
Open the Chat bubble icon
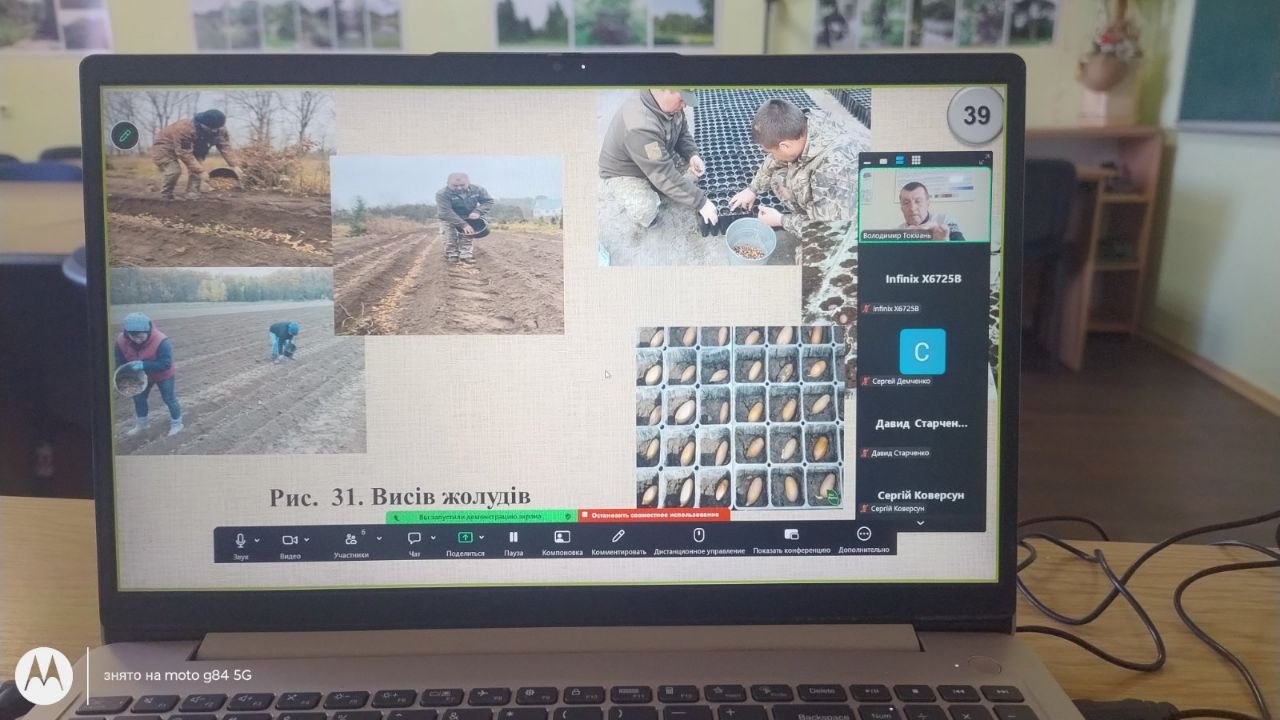414,538
